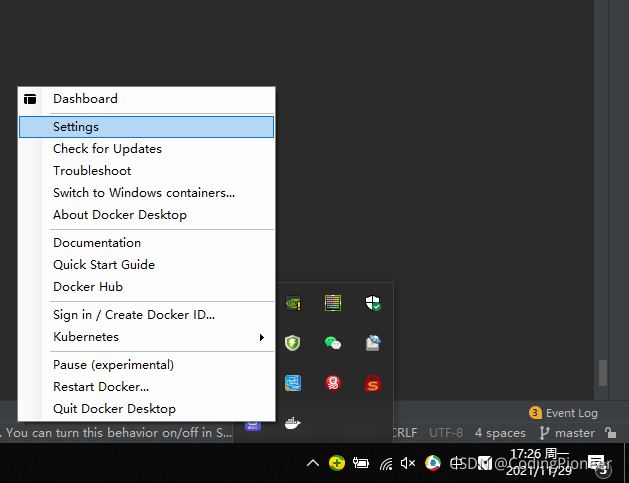Click the Chinese input method indicator
Viewport: 629px width, 483px height.
pyautogui.click(x=456, y=463)
